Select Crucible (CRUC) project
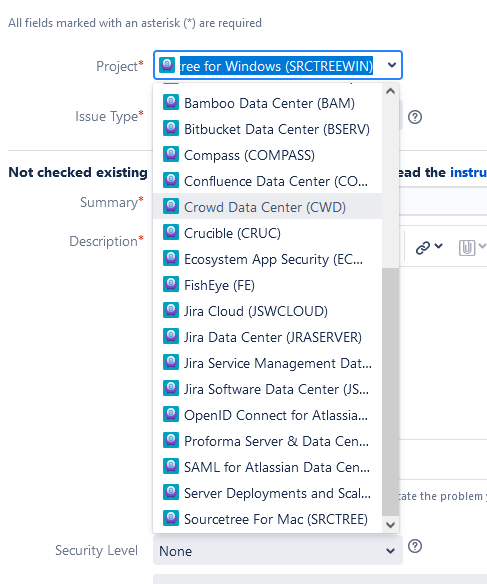 (267, 233)
